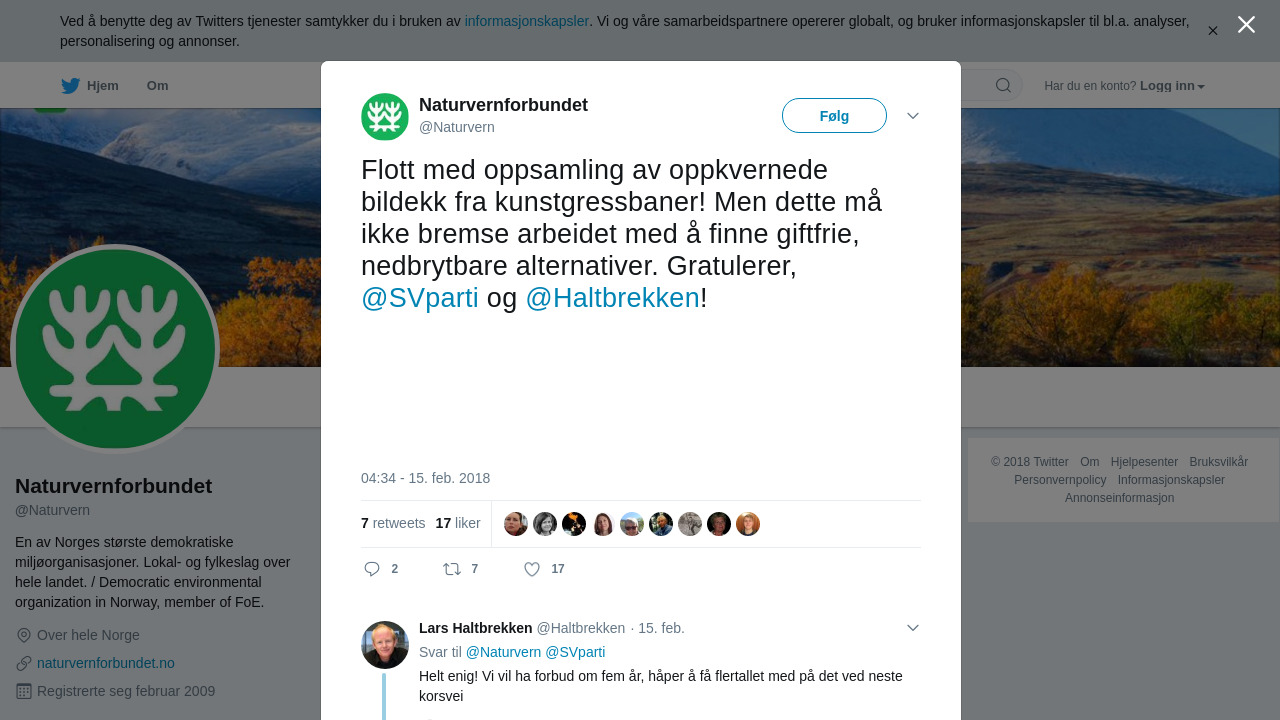Image resolution: width=1280 pixels, height=720 pixels.
Task: Go to Hjem in top navigation
Action: [x=103, y=86]
